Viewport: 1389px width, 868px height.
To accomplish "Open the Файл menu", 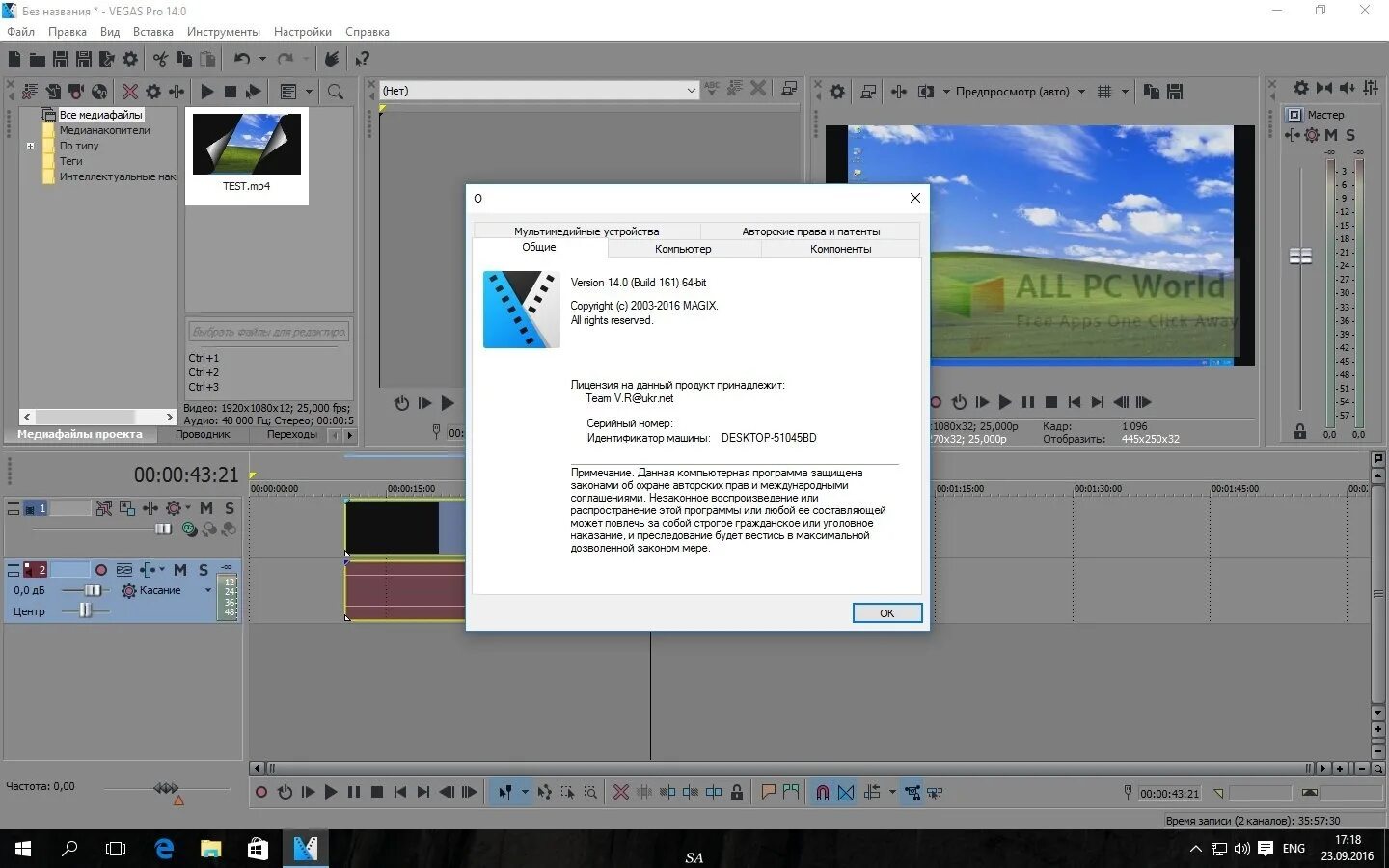I will (20, 32).
